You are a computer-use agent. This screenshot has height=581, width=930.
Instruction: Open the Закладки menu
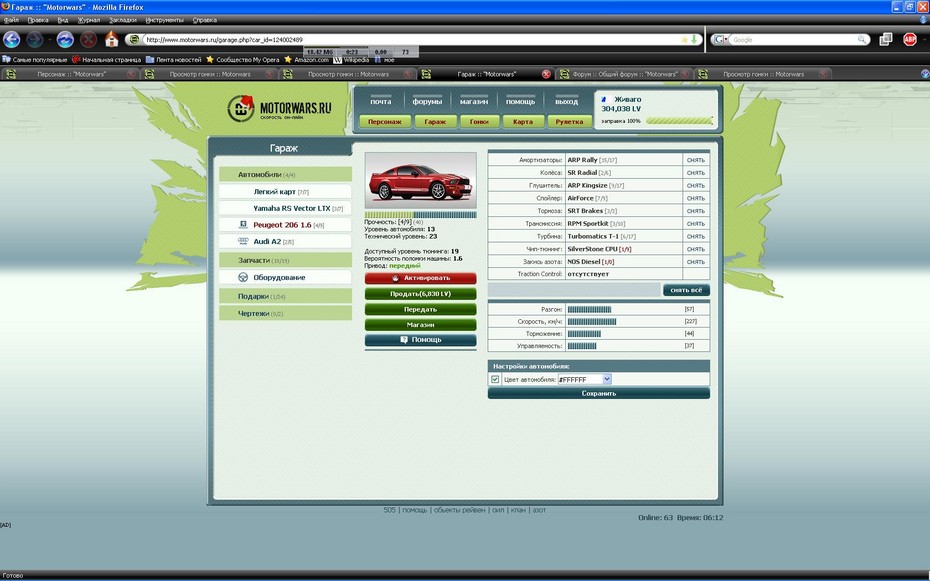[123, 20]
